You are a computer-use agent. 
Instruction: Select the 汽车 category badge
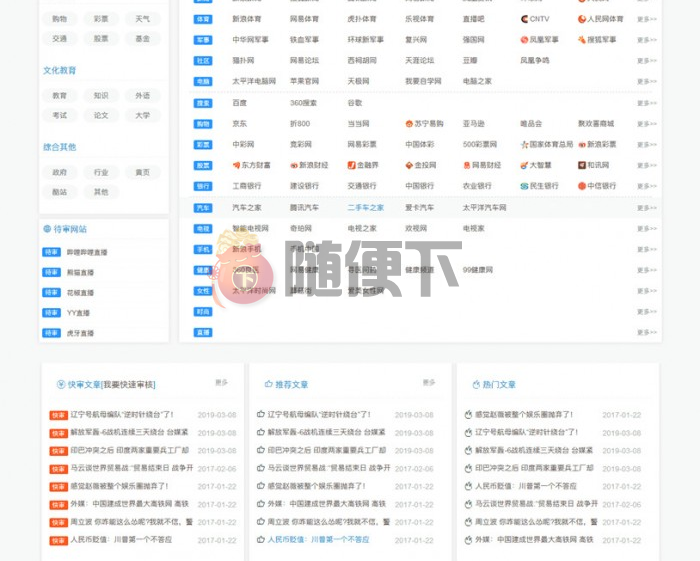(x=203, y=208)
